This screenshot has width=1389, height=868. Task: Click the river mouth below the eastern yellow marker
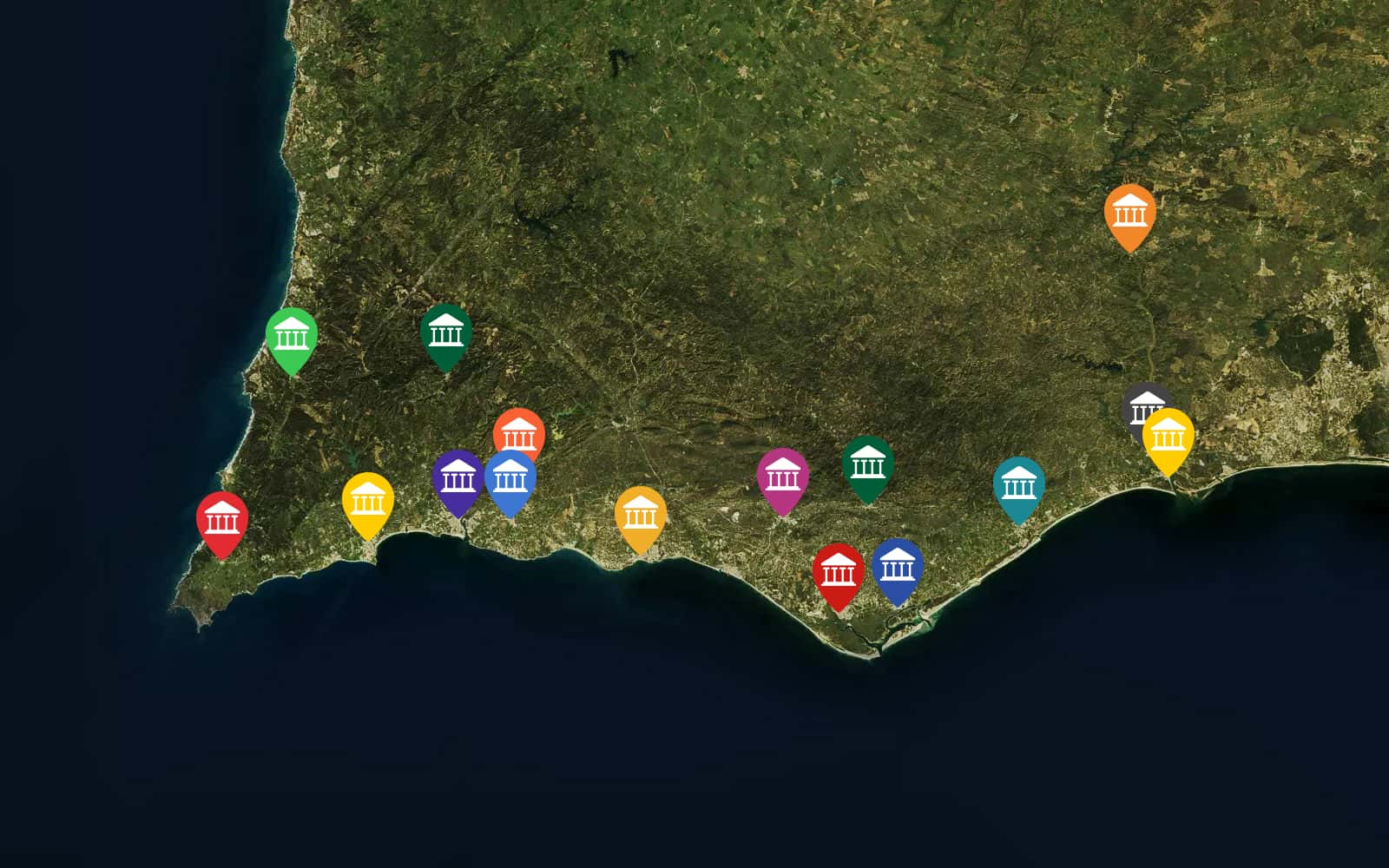tap(1178, 490)
